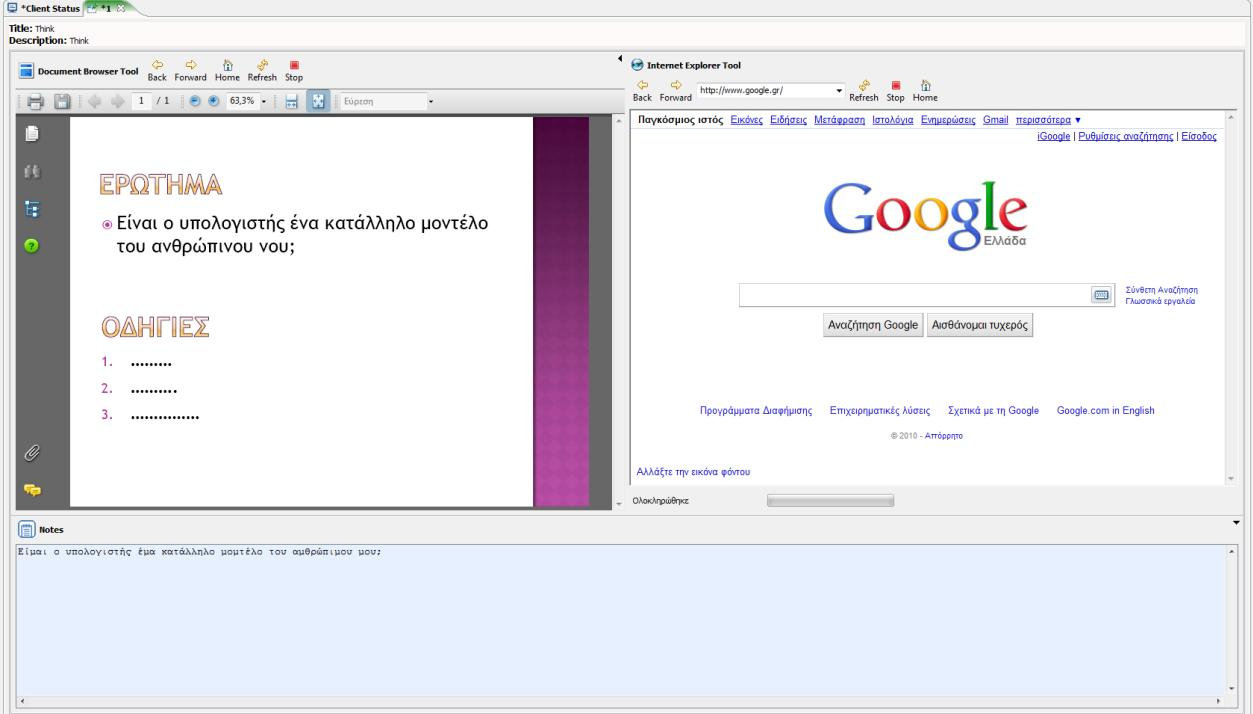Refresh the Internet Explorer Tool page
This screenshot has width=1253, height=714.
tap(863, 92)
